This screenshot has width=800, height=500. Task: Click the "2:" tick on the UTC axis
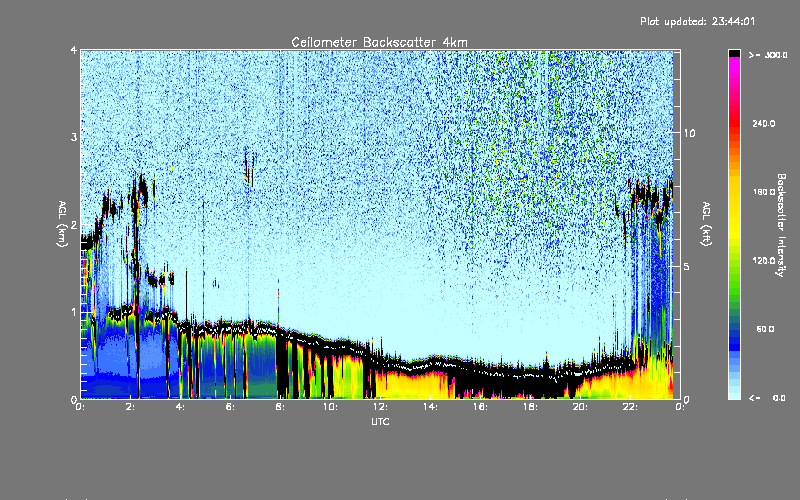click(131, 407)
